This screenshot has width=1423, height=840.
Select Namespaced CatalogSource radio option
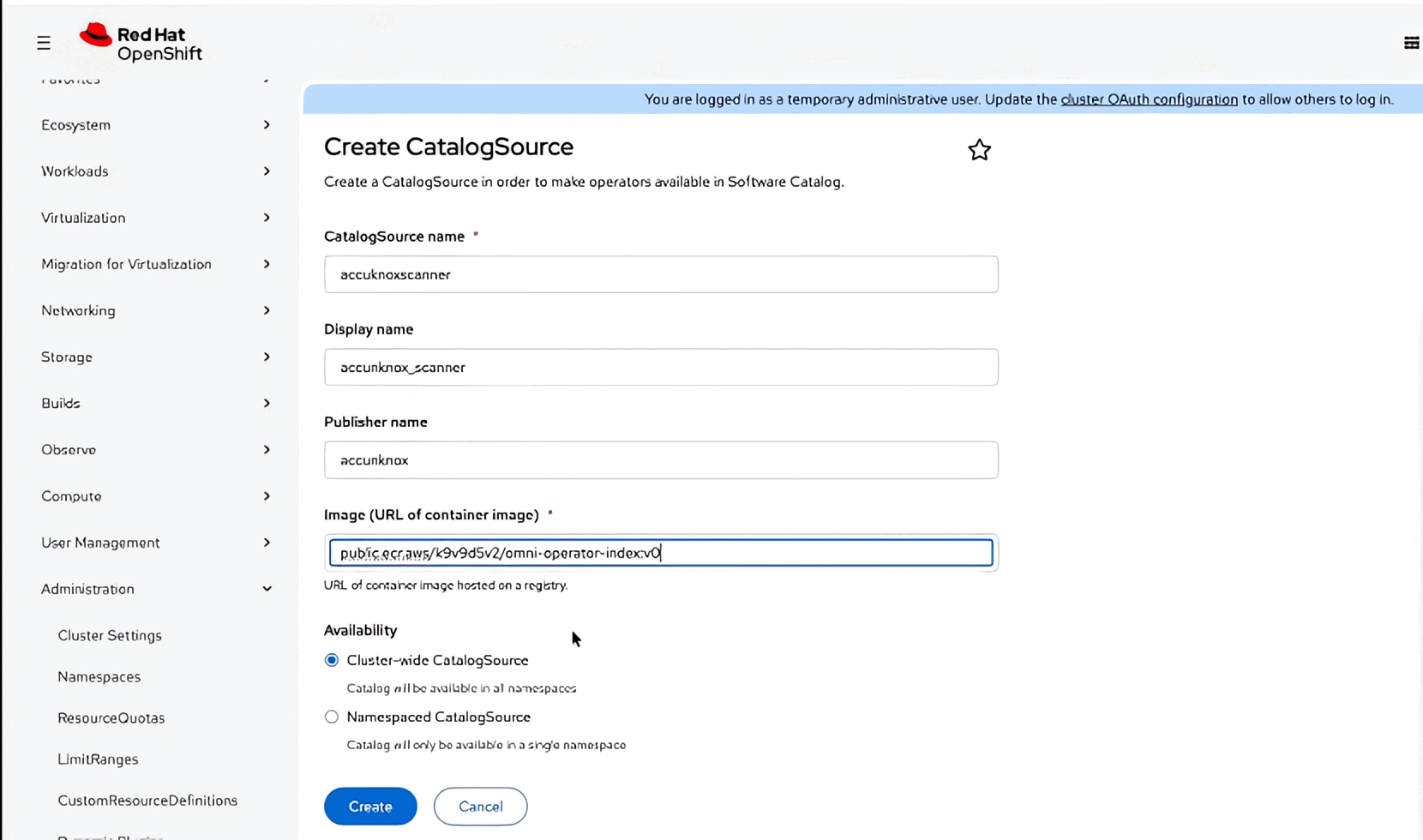pyautogui.click(x=332, y=717)
